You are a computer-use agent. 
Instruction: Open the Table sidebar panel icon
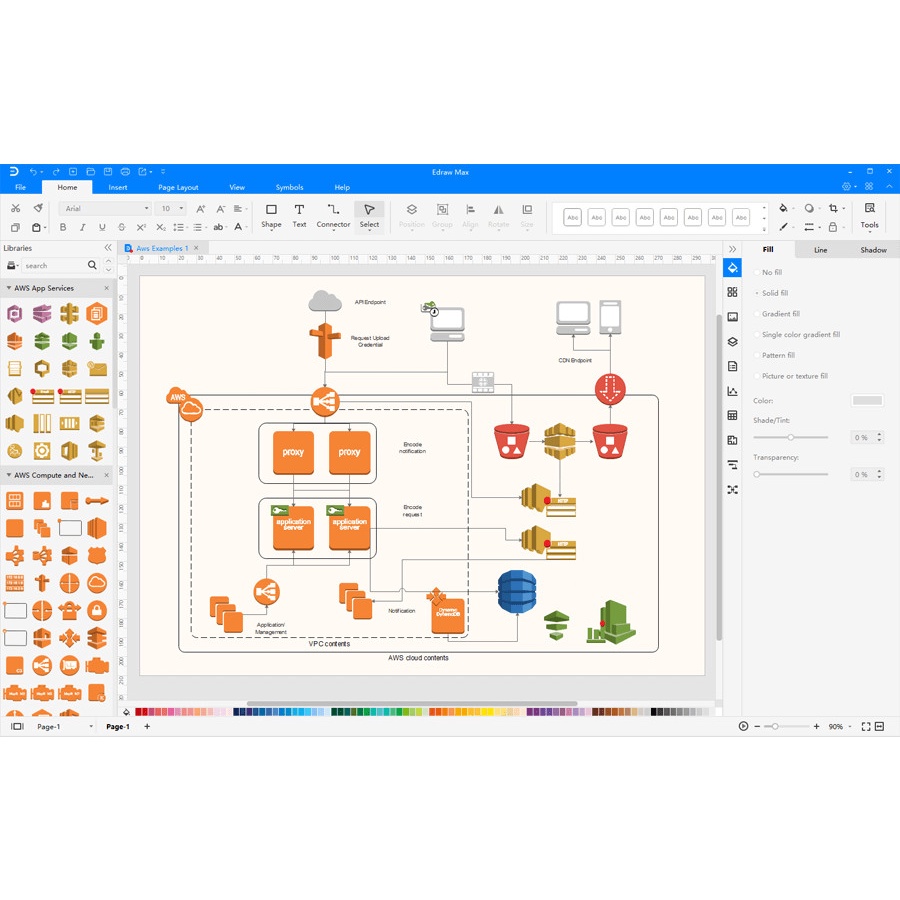click(732, 415)
